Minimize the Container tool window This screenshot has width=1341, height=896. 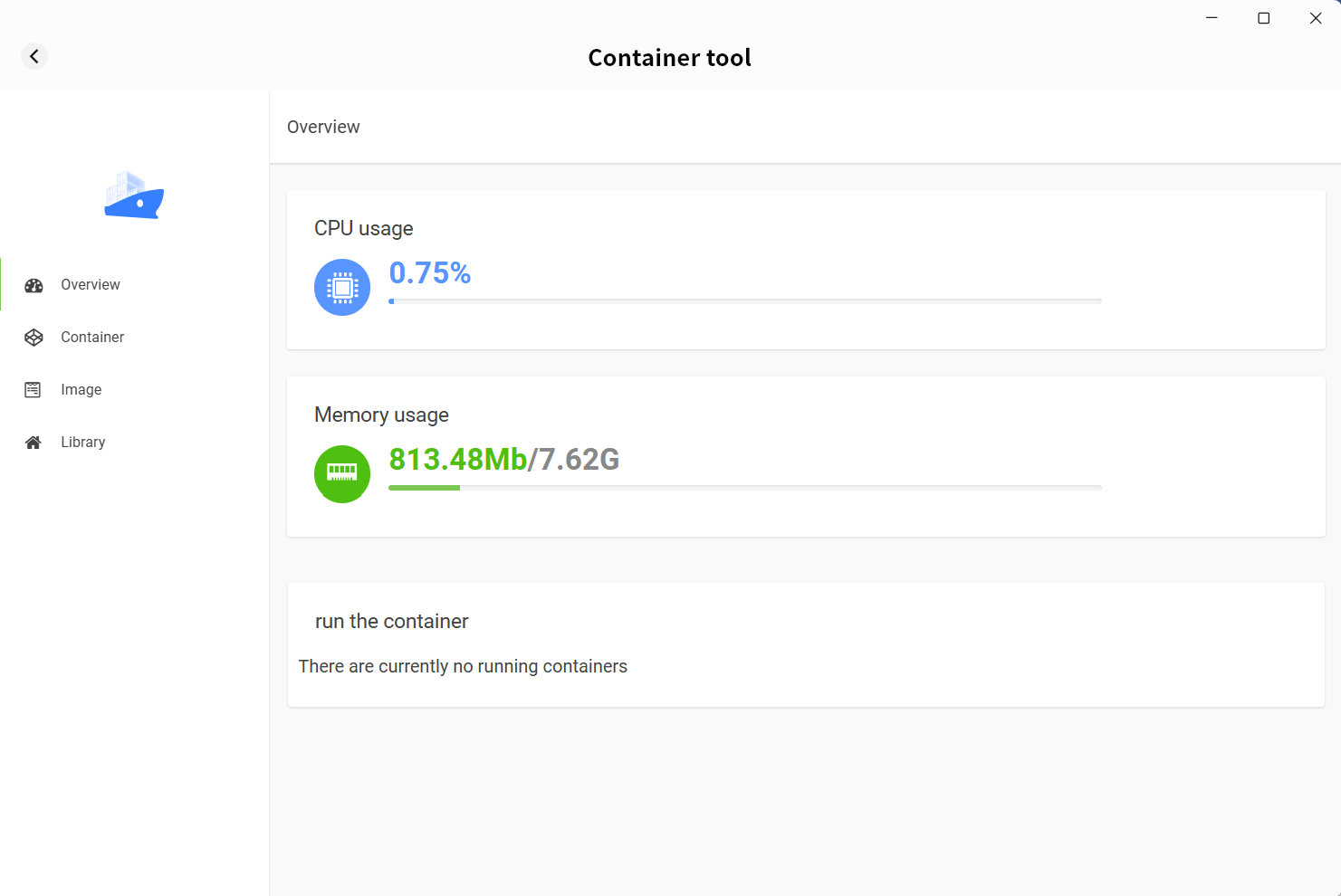tap(1212, 18)
